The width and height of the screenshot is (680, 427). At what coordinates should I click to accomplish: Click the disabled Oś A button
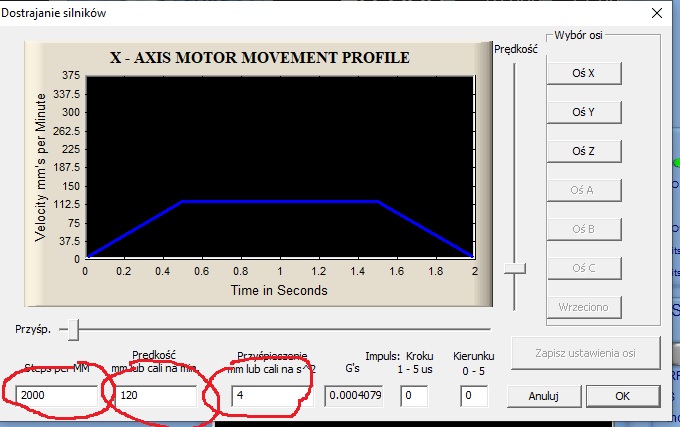coord(584,190)
